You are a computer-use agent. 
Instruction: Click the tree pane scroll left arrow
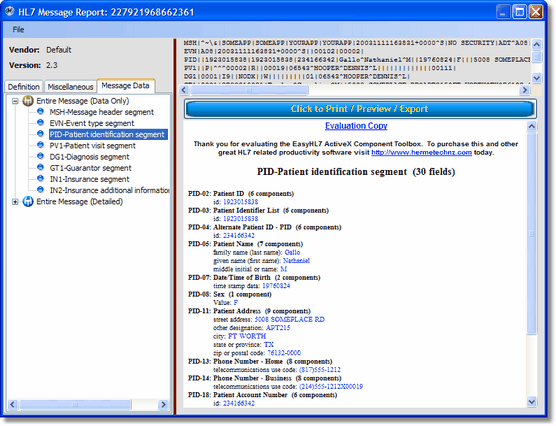(12, 404)
